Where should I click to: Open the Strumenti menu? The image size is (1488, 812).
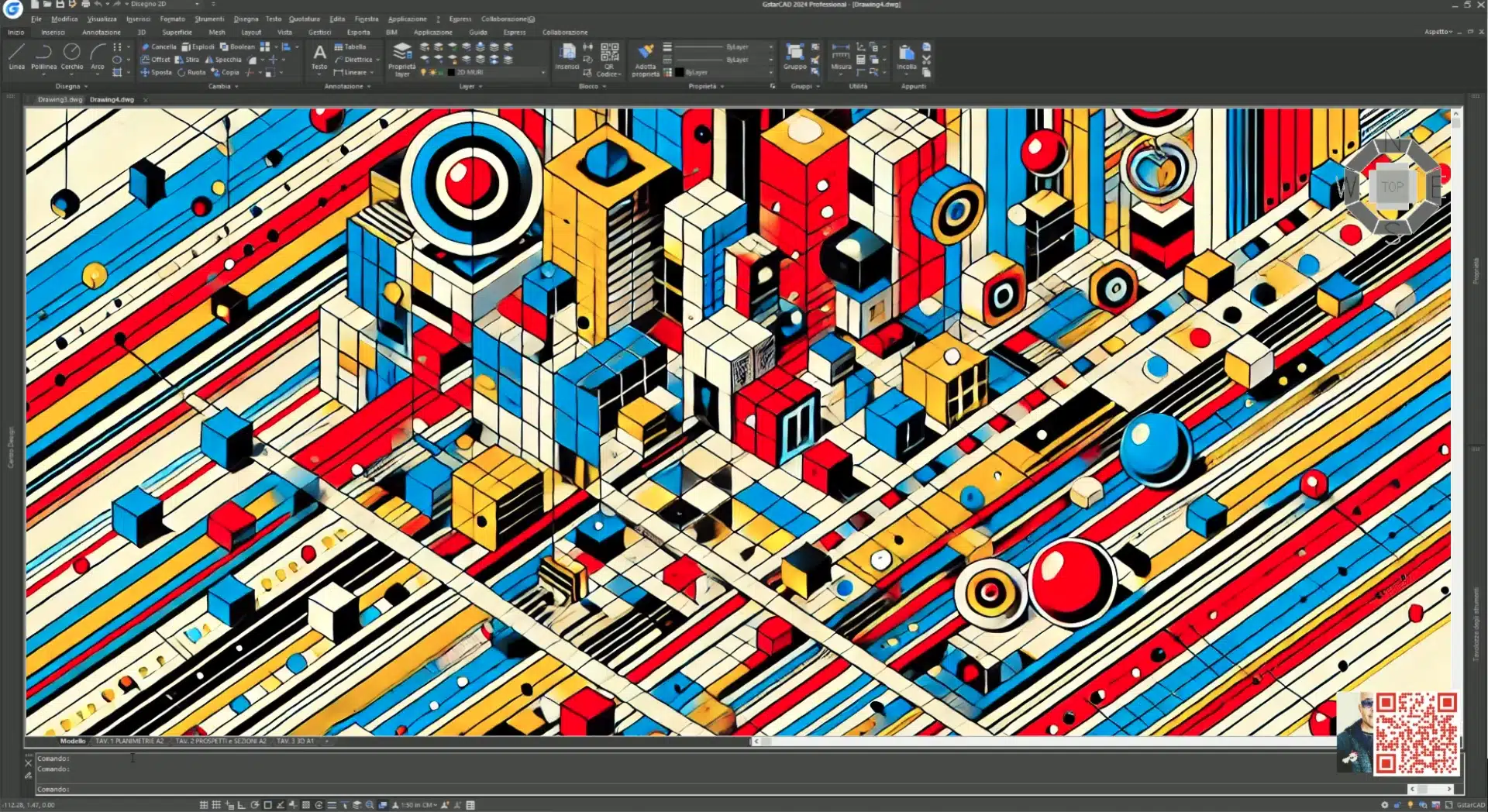[x=209, y=19]
